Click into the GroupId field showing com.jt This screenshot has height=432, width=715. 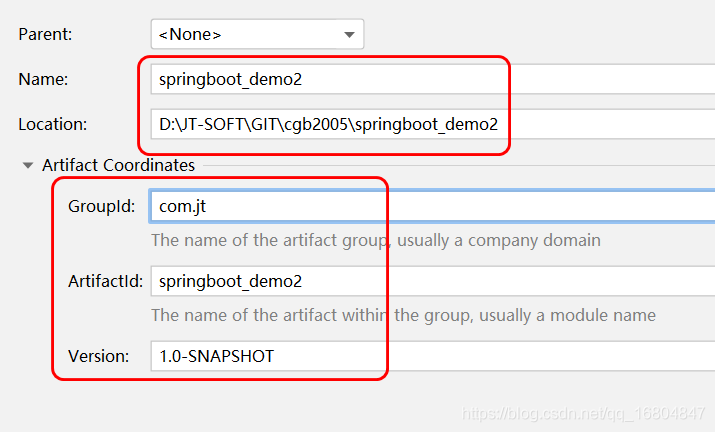(x=433, y=206)
